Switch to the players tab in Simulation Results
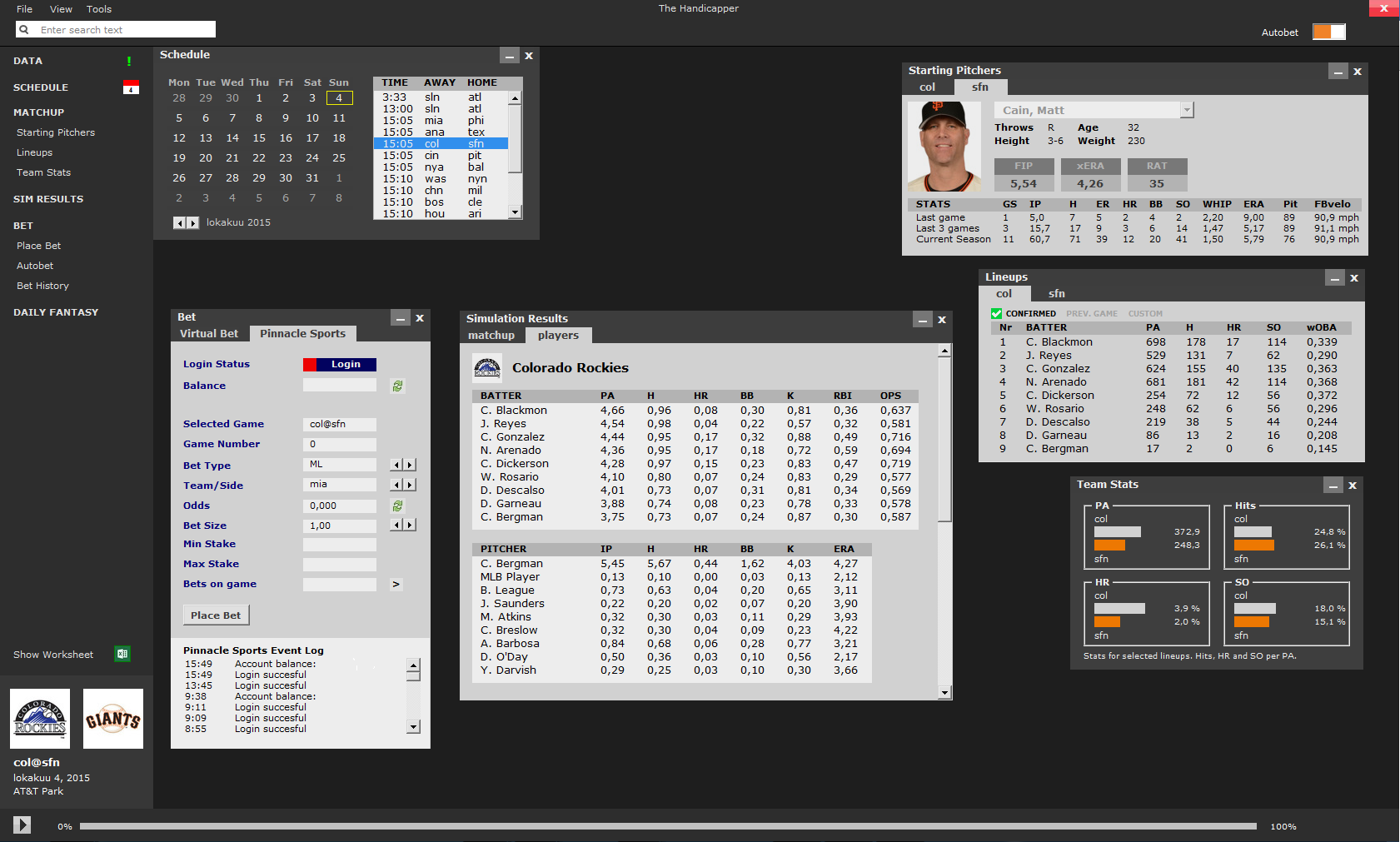Image resolution: width=1400 pixels, height=842 pixels. tap(558, 335)
